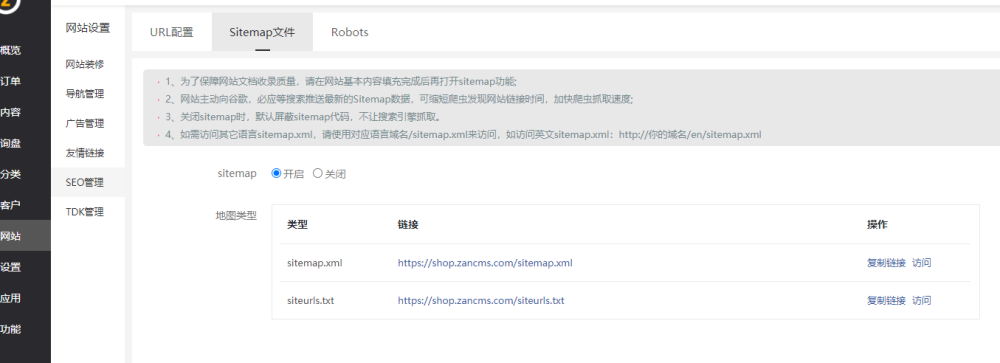Click notice line 4 about /en/sitemap.xml
This screenshot has width=1000, height=363.
pos(463,135)
